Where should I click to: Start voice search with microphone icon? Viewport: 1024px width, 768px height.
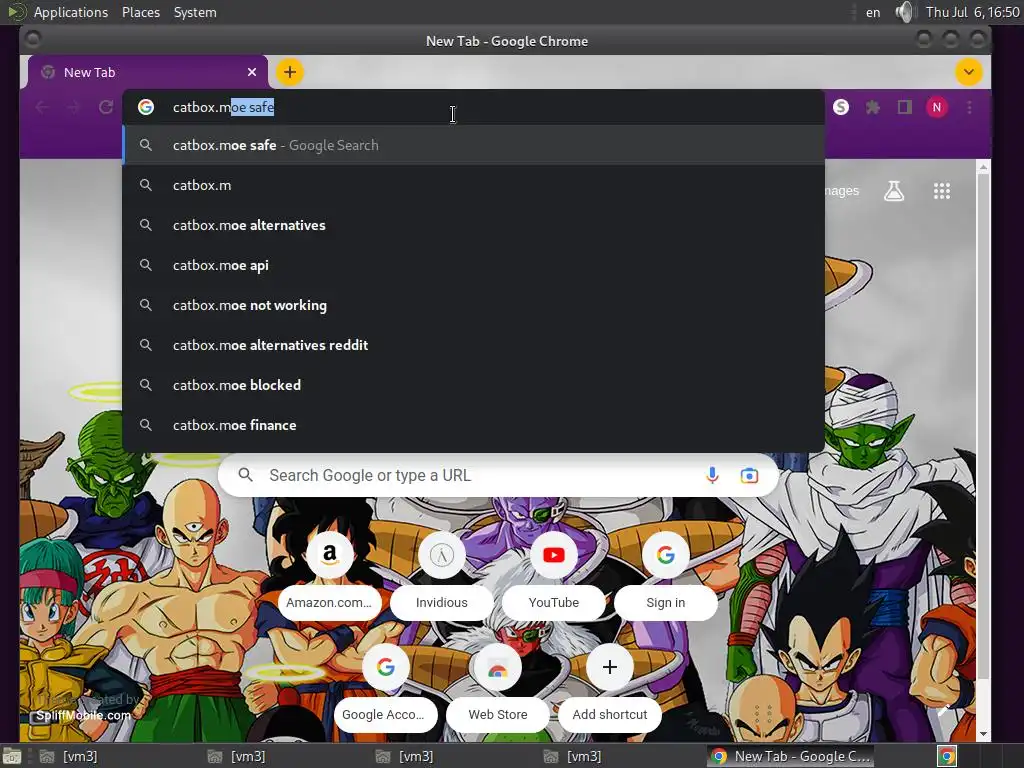[x=712, y=475]
